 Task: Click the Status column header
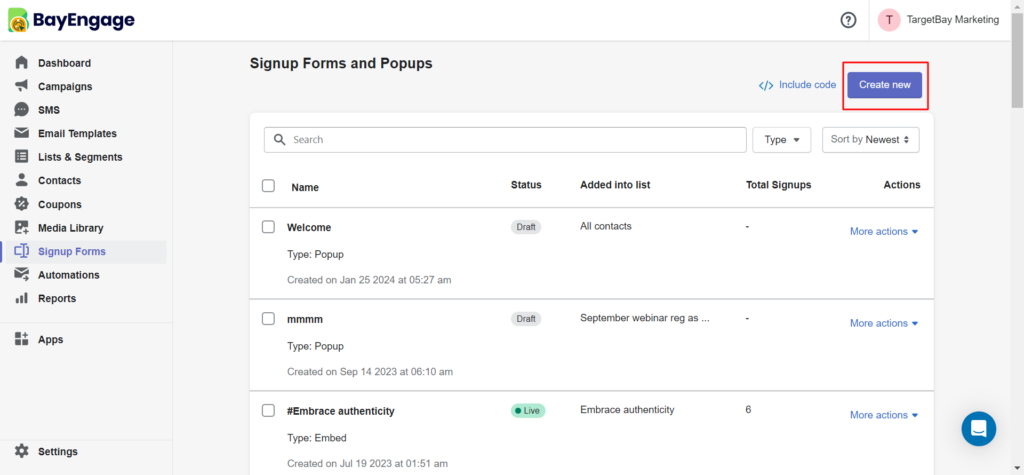coord(526,185)
